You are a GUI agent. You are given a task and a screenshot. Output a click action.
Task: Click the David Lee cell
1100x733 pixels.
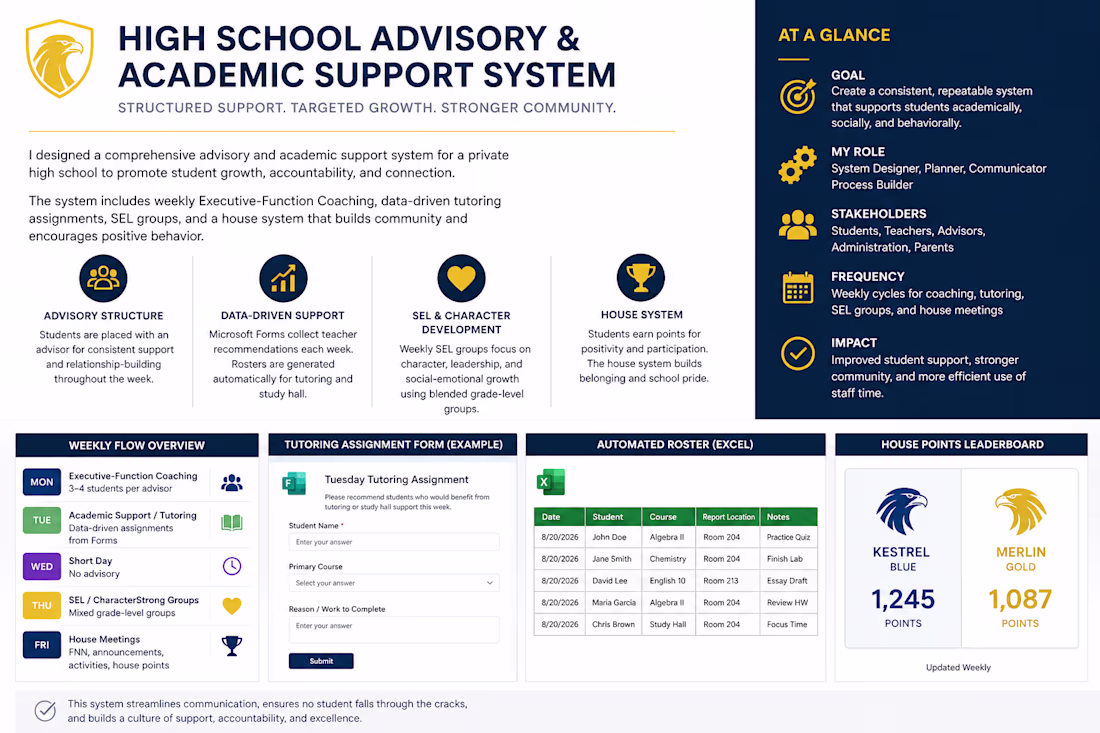click(x=613, y=581)
